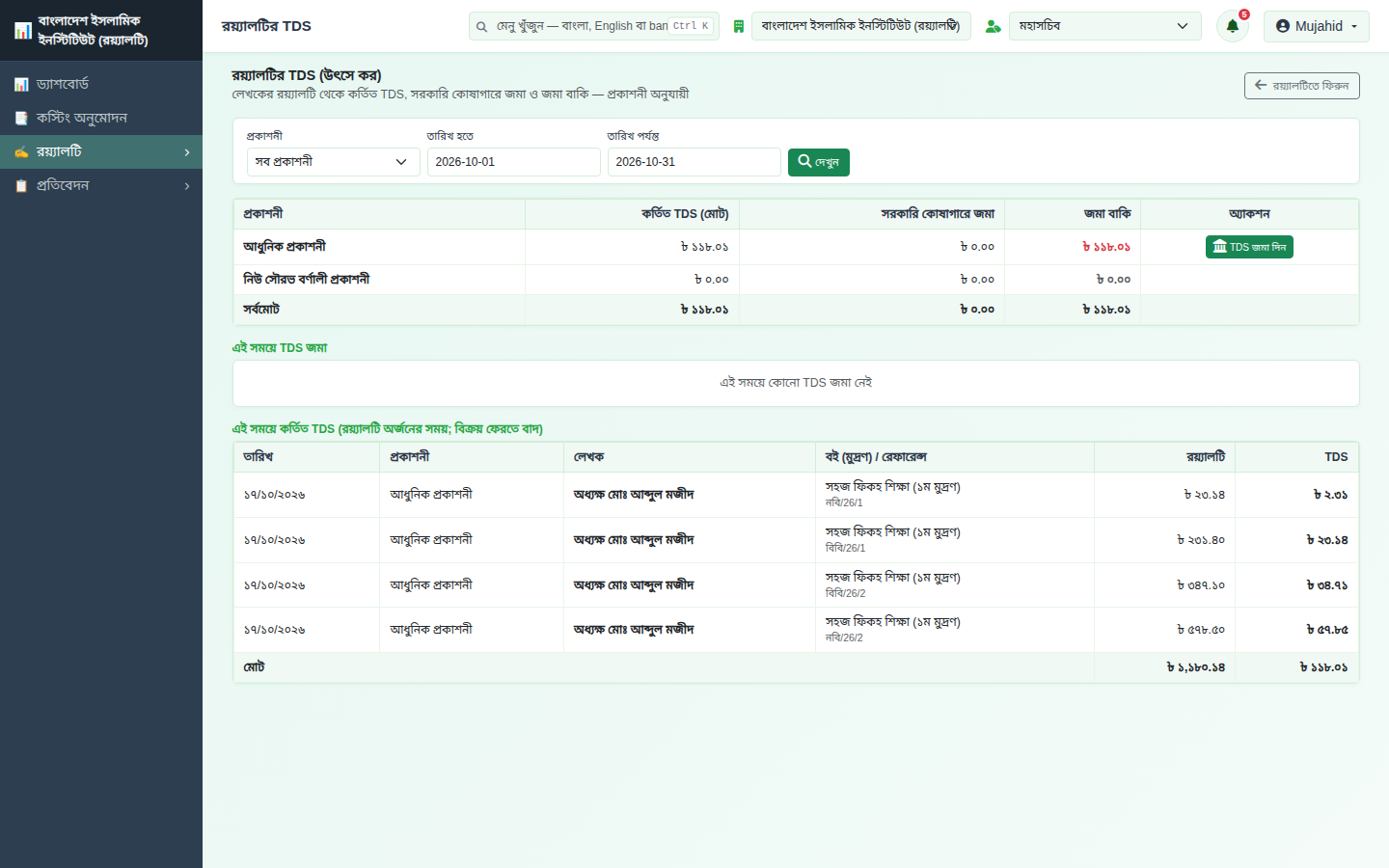The image size is (1389, 868).
Task: Open the organization selector dropdown
Action: 861,26
